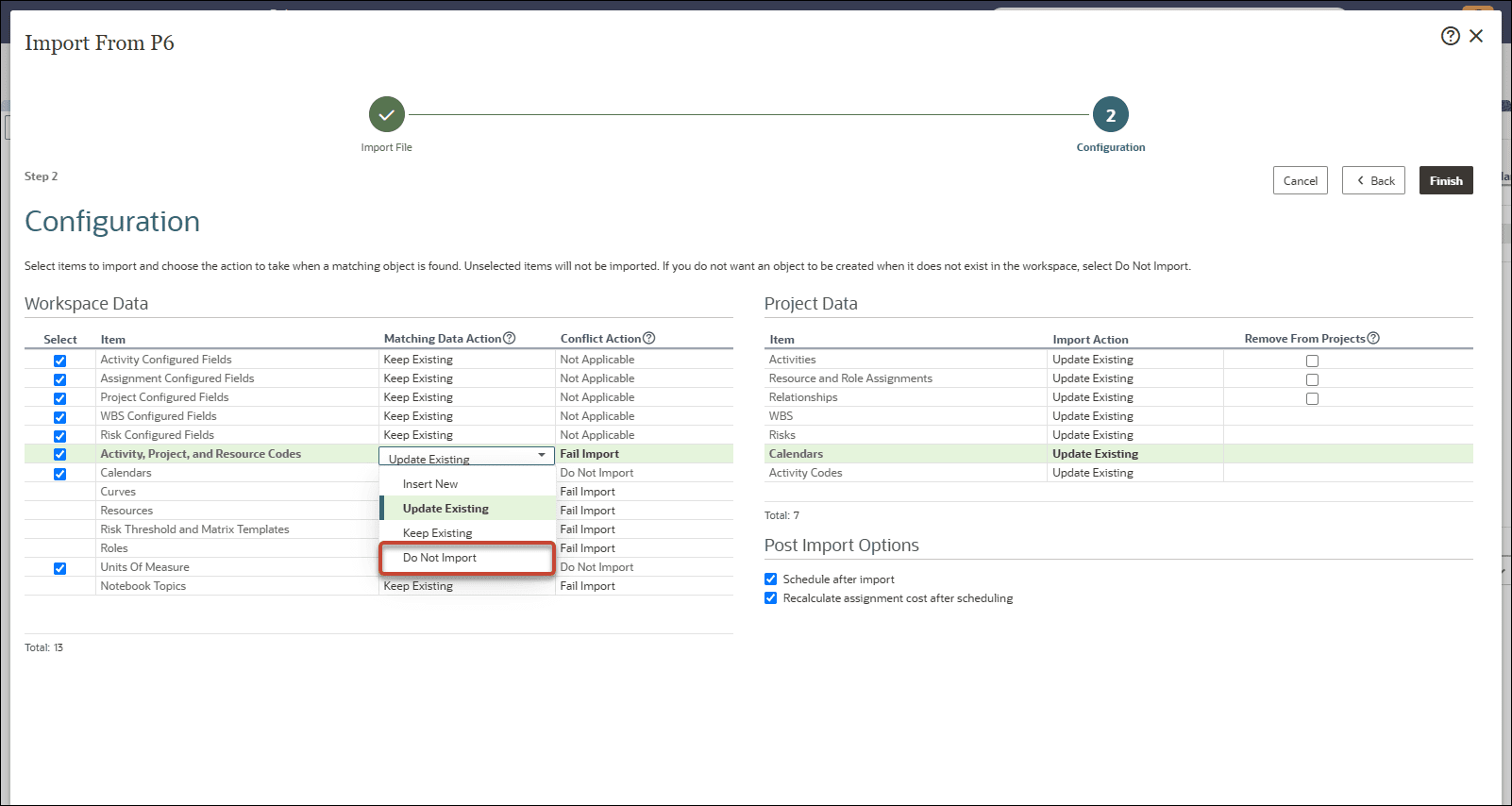Uncheck Risk Configured Fields checkbox
Screen dimensions: 1512x806
(60, 436)
